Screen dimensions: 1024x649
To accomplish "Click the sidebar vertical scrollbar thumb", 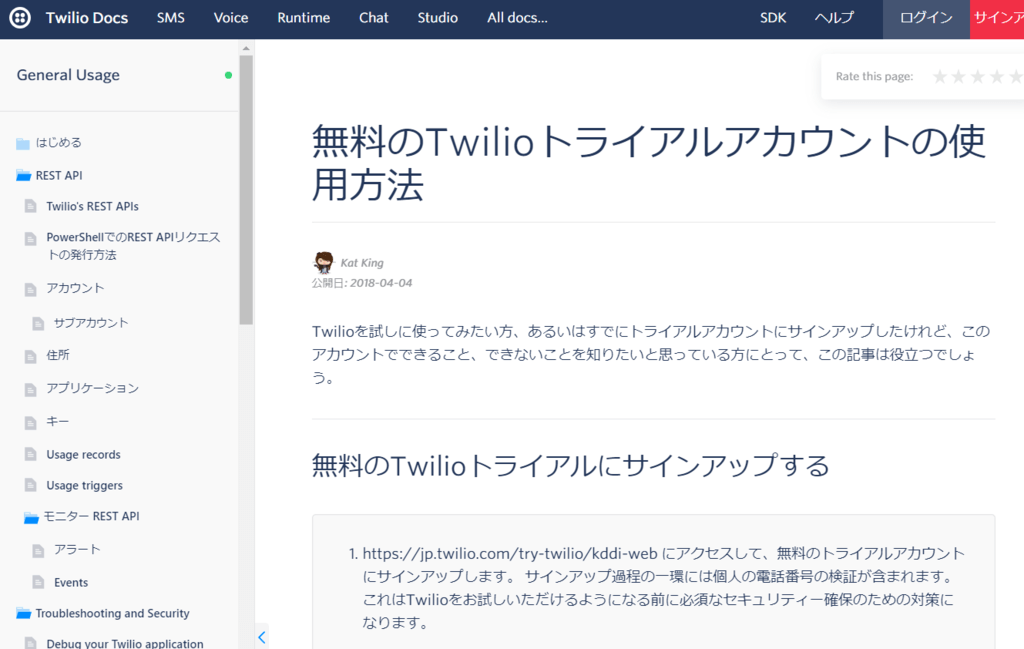I will pos(246,190).
